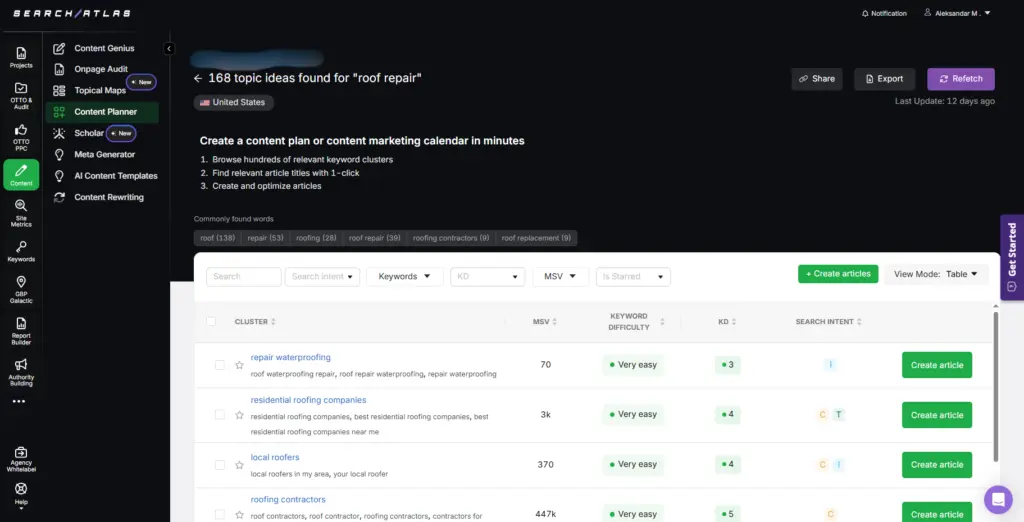The image size is (1024, 522).
Task: Open Scholar from the menu
Action: [89, 133]
